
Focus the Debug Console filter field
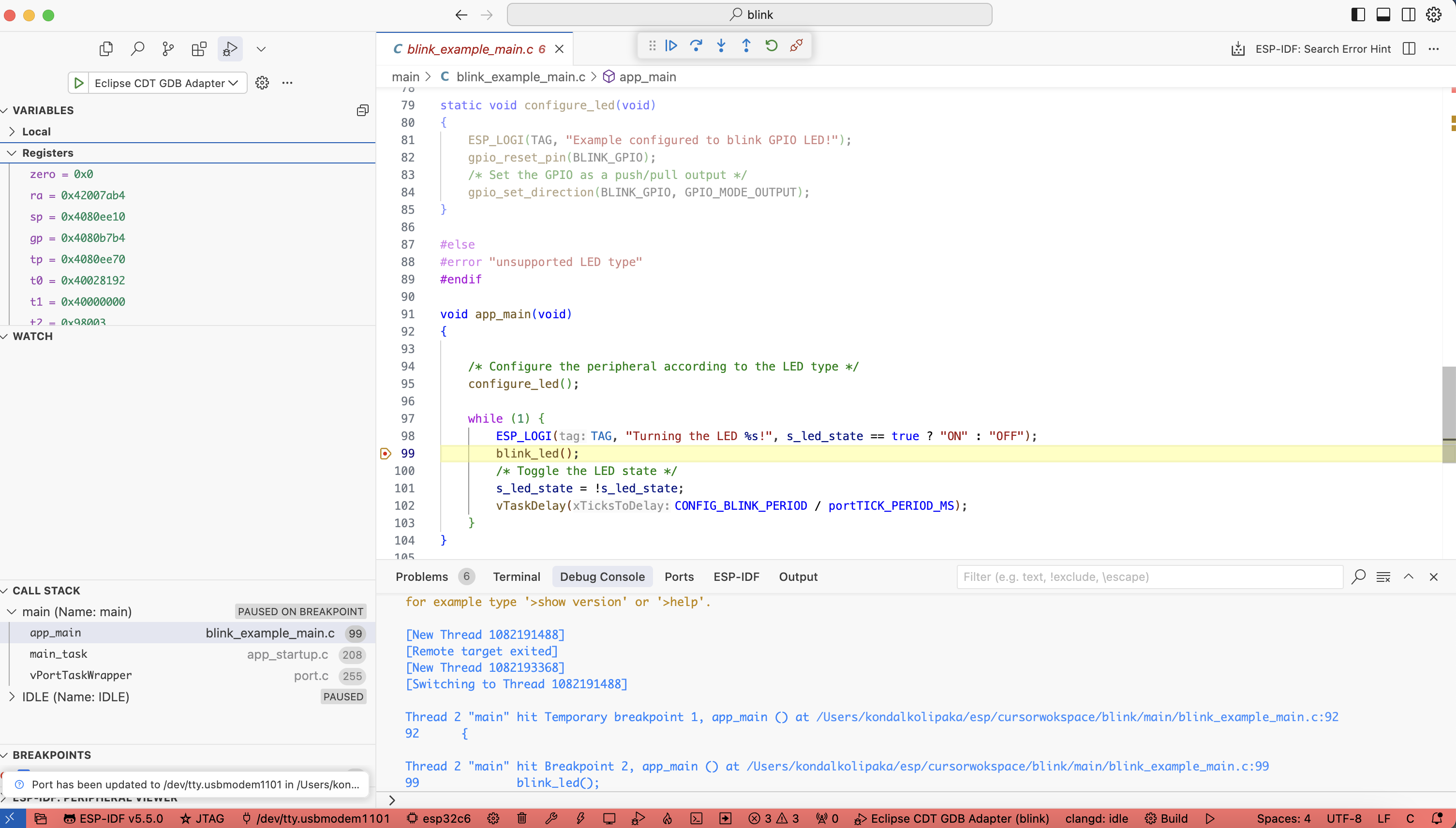pos(1150,577)
